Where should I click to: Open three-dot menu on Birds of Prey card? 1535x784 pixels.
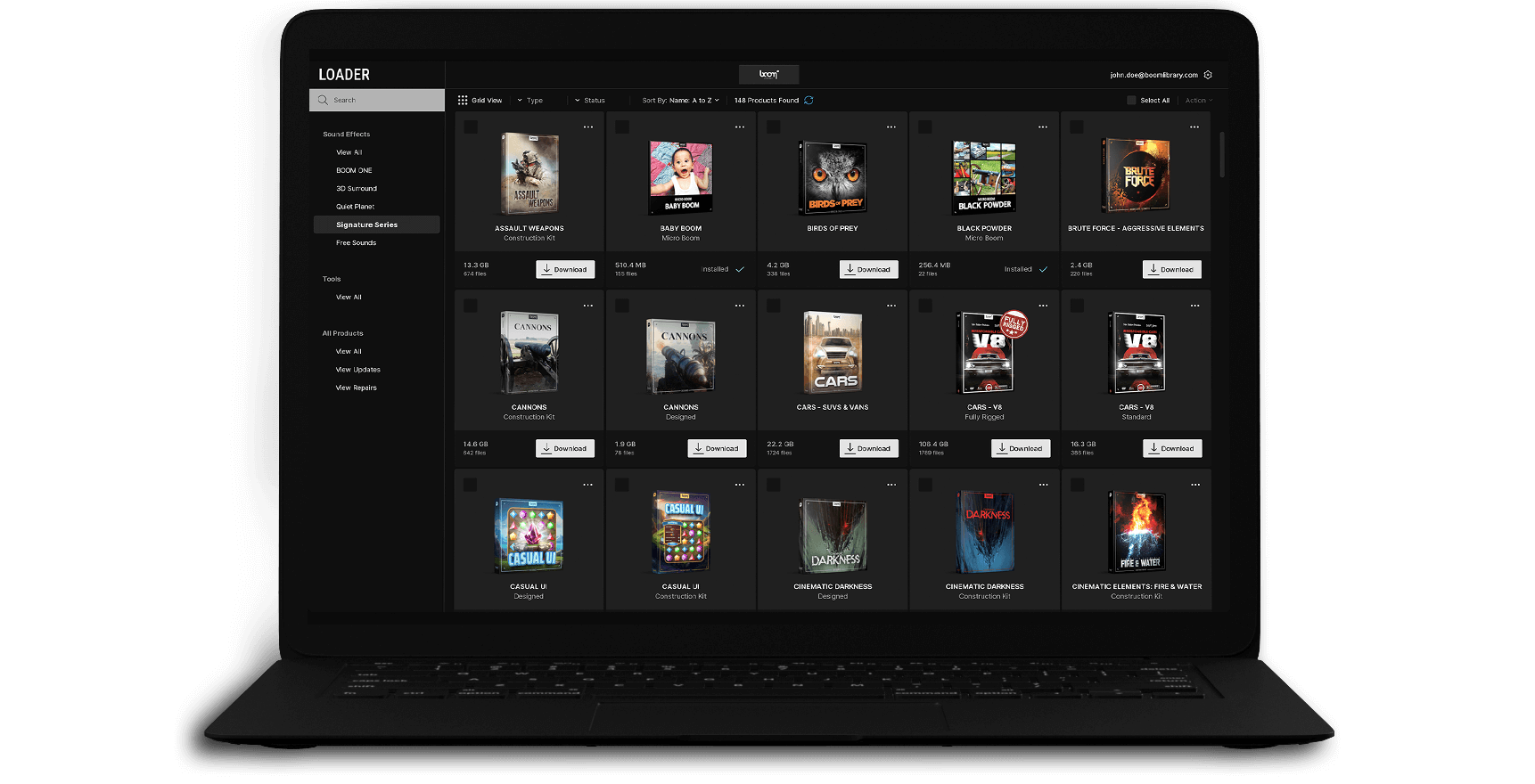(x=891, y=127)
